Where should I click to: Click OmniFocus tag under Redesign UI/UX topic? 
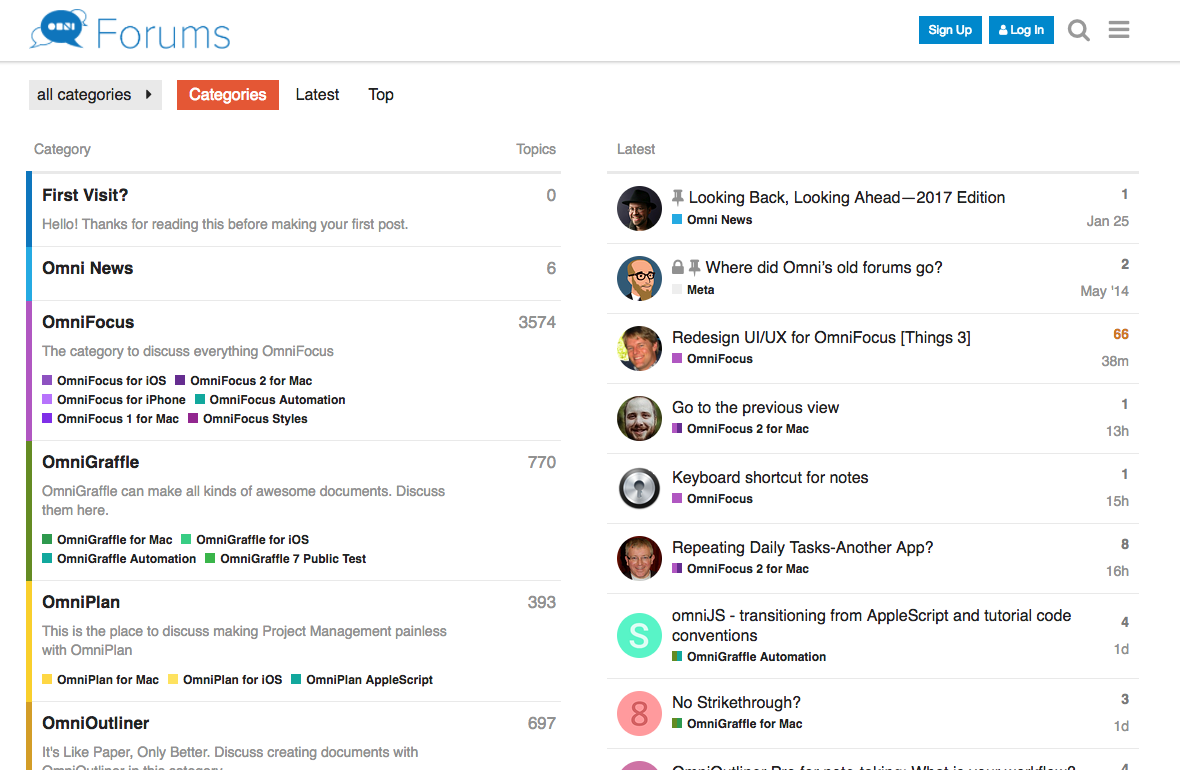[712, 359]
